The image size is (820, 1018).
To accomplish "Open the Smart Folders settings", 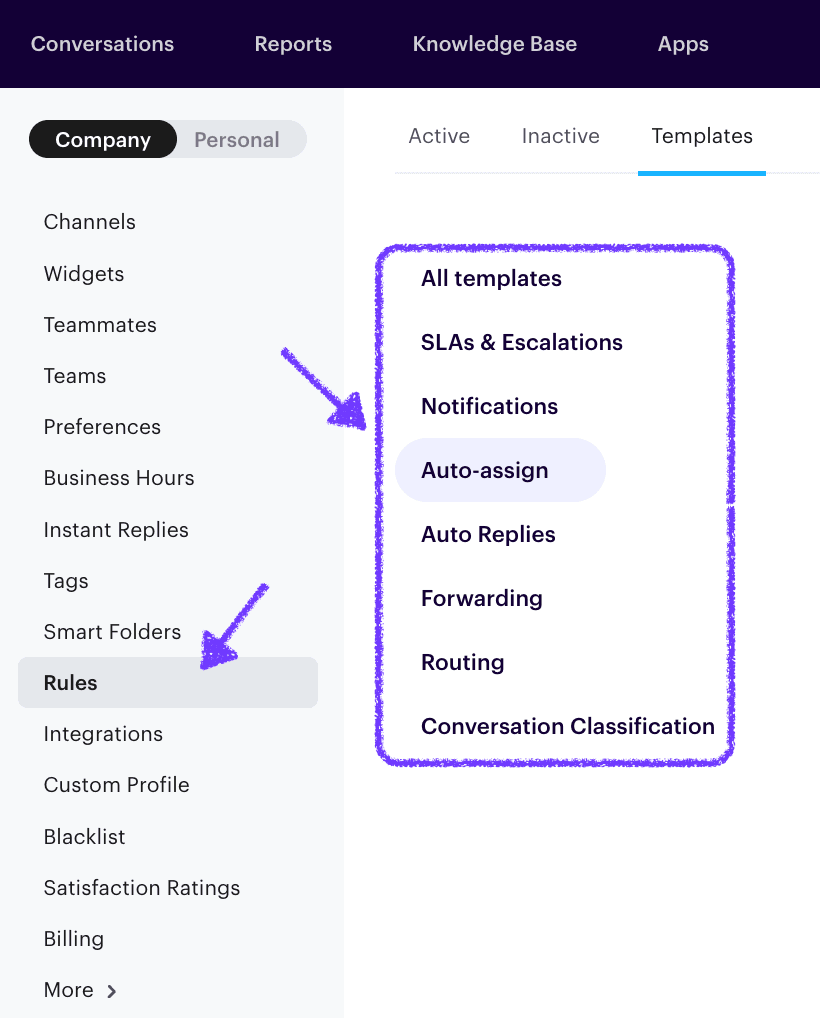I will coord(112,631).
